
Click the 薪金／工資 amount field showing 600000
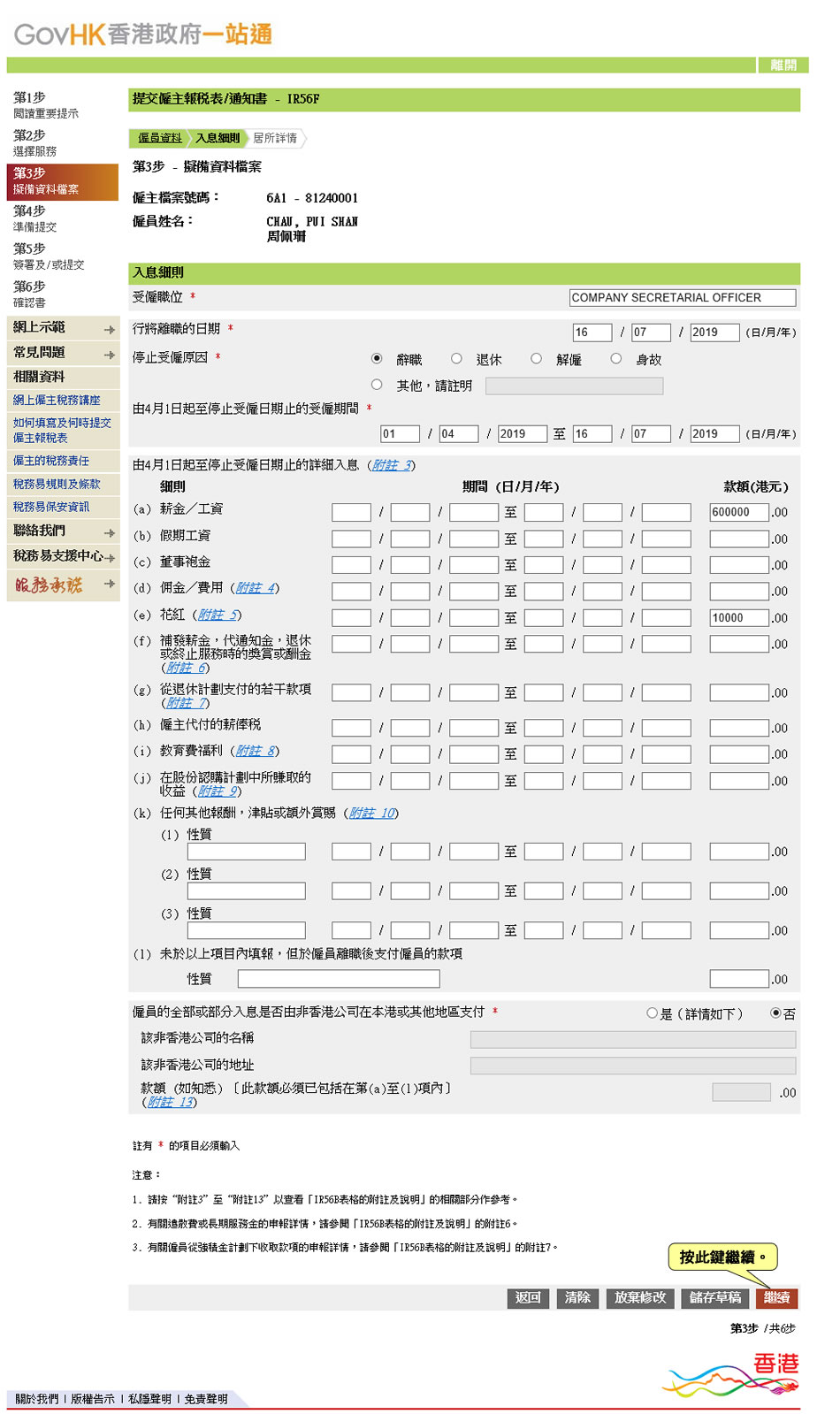(739, 512)
